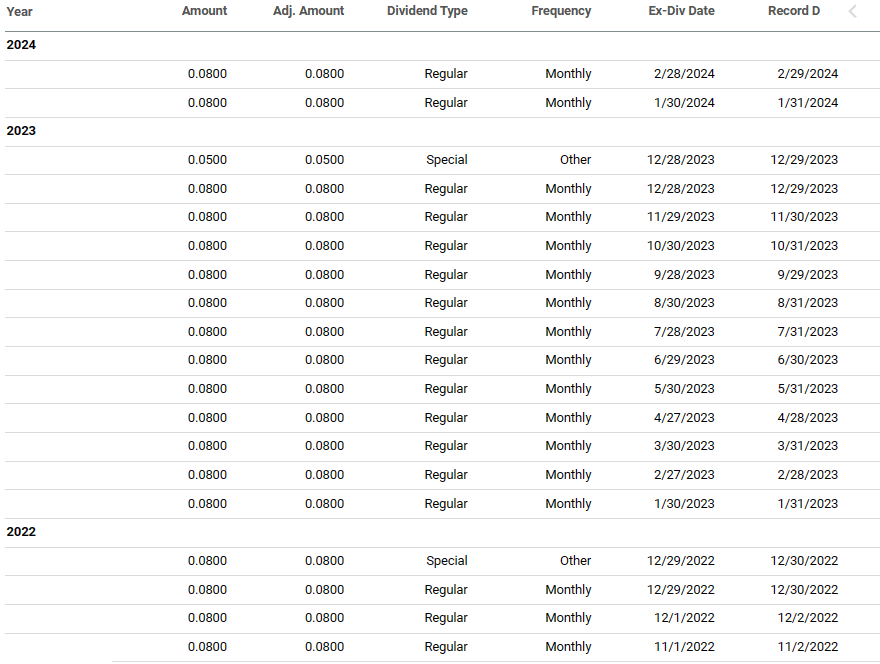Click the 0.0500 amount cell
The height and width of the screenshot is (664, 880).
click(207, 159)
